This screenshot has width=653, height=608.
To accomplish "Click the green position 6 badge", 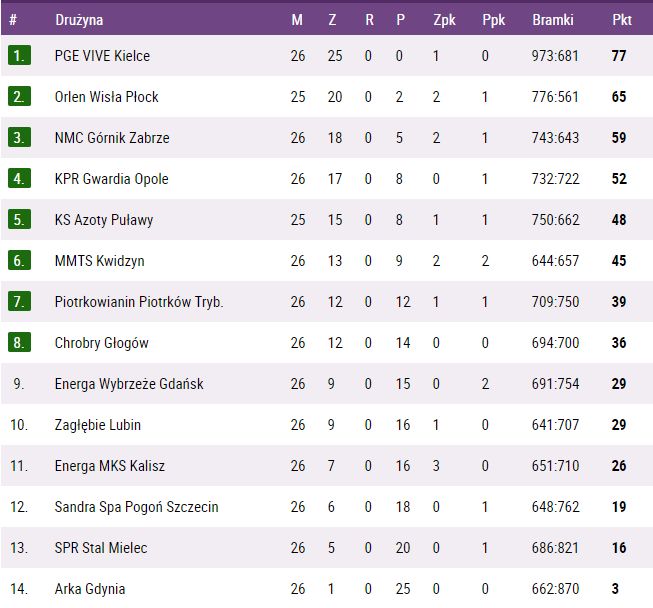I will 20,261.
